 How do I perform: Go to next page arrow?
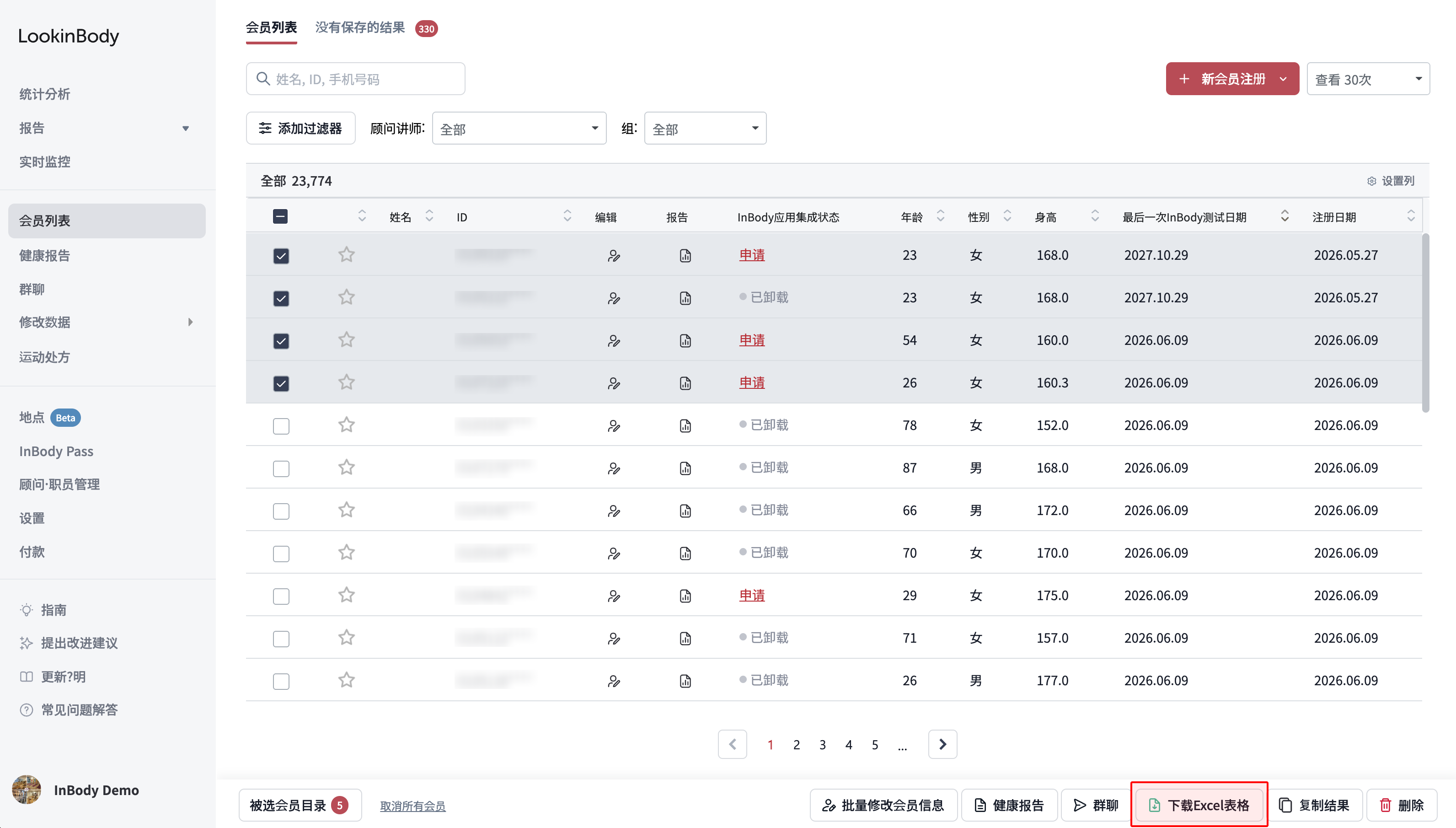pos(942,744)
